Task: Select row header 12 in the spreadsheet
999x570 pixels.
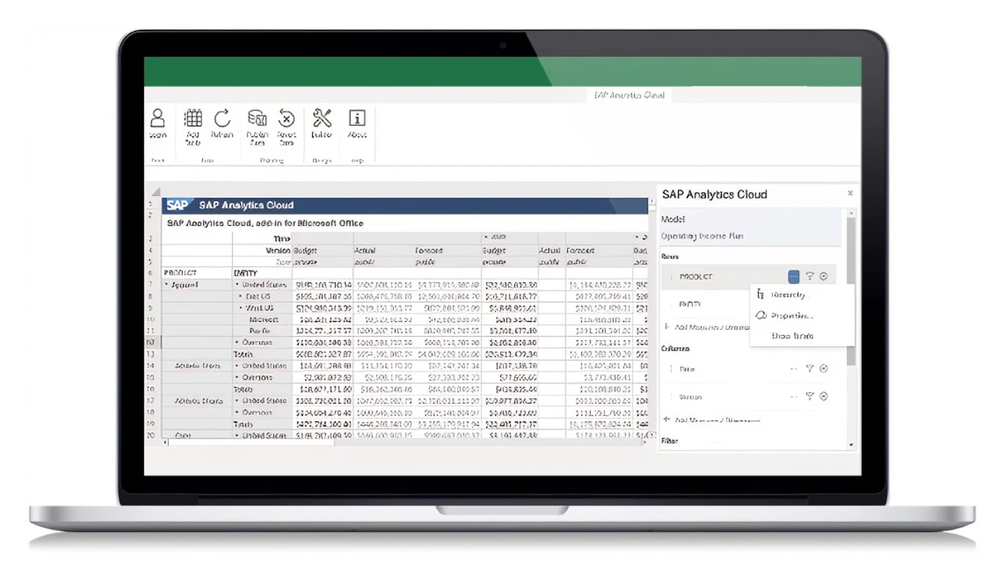Action: coord(151,342)
